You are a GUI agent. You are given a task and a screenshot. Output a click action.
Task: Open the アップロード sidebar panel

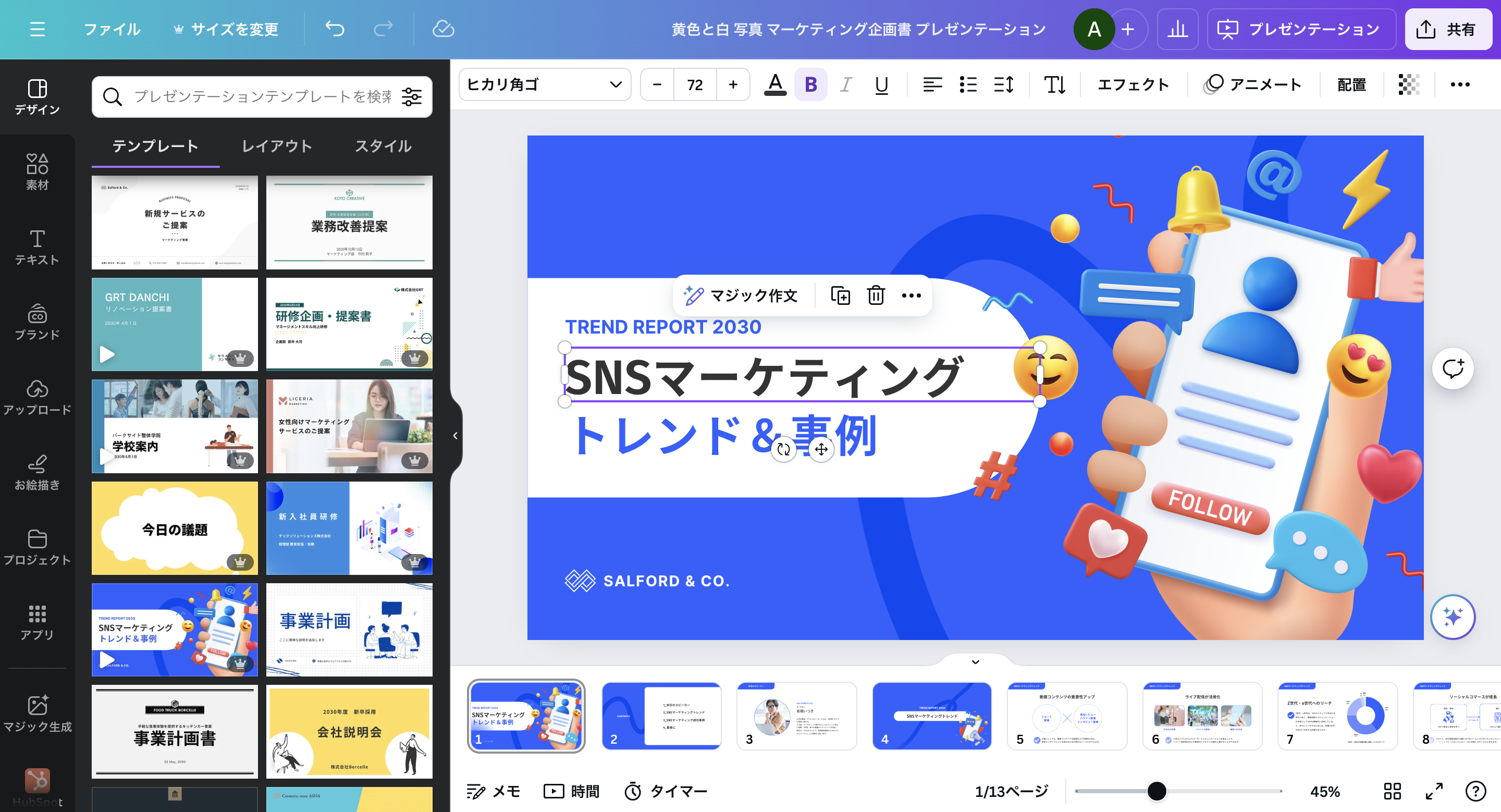pyautogui.click(x=38, y=397)
